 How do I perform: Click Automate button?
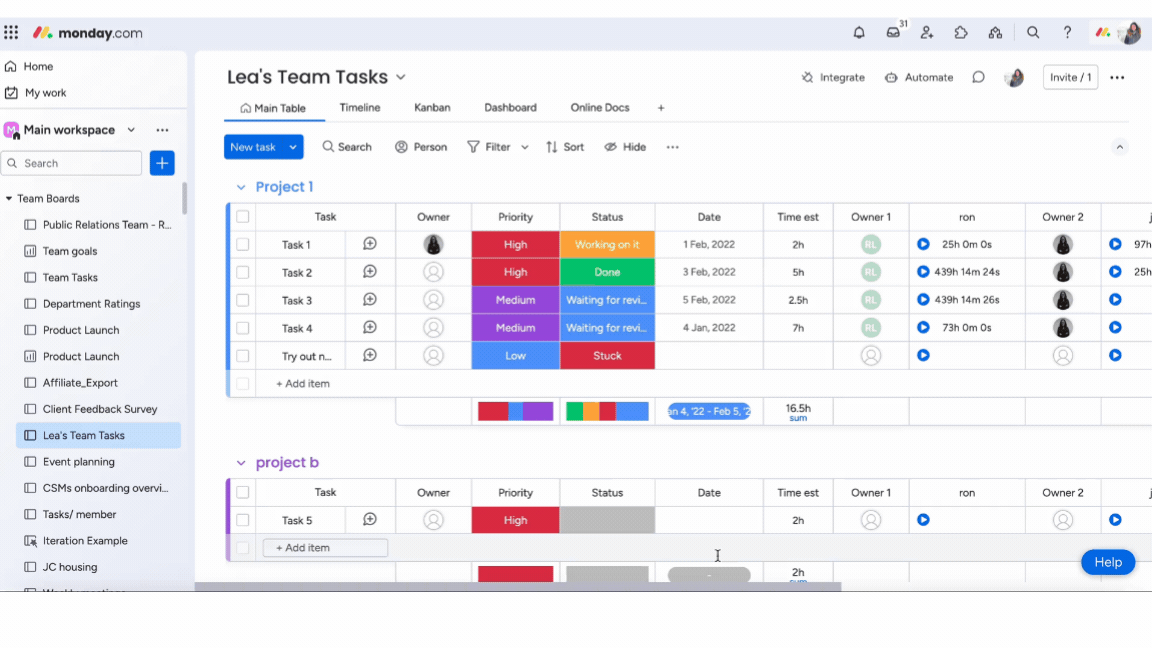pos(919,77)
